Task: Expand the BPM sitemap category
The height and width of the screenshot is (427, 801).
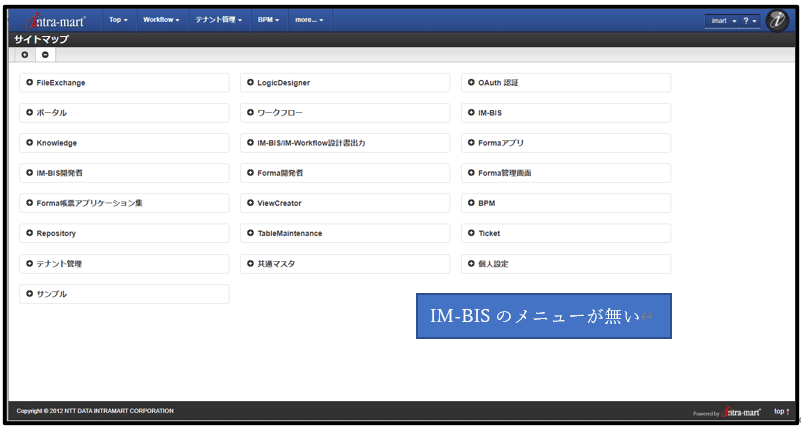Action: [x=566, y=203]
